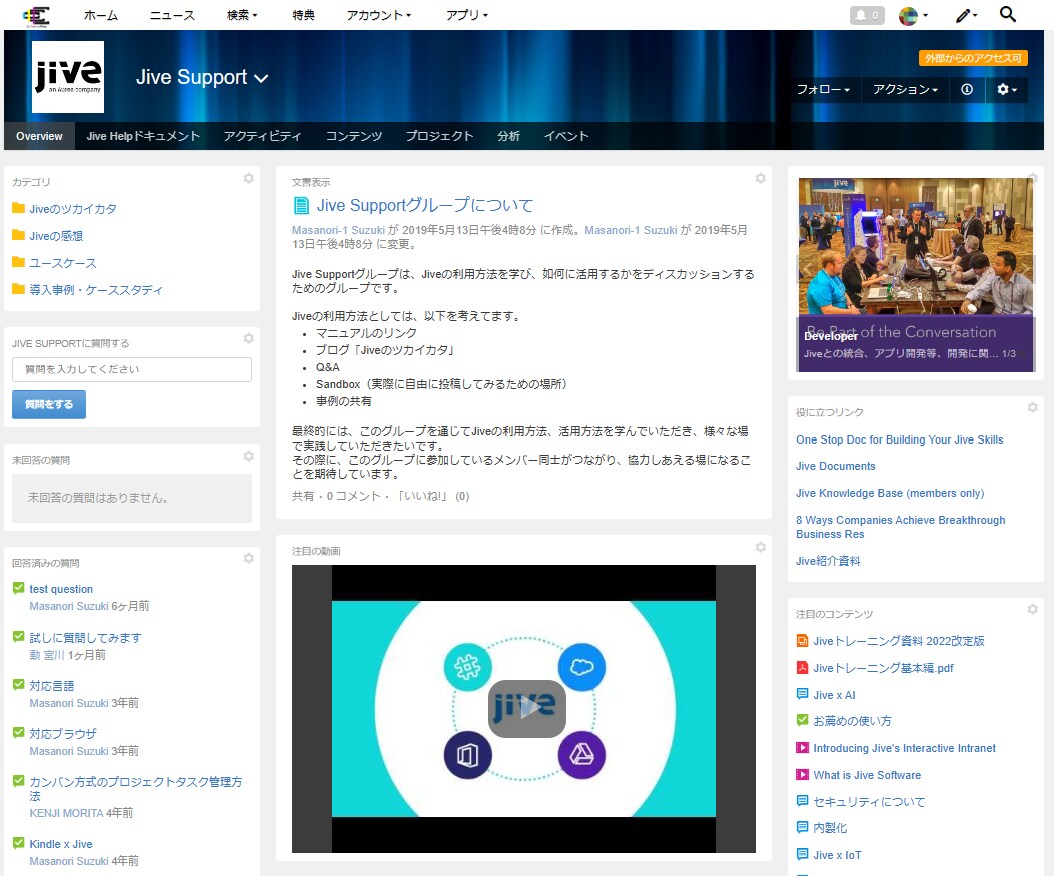
Task: Click gear icon on 役に立つリンク widget
Action: pyautogui.click(x=1032, y=407)
